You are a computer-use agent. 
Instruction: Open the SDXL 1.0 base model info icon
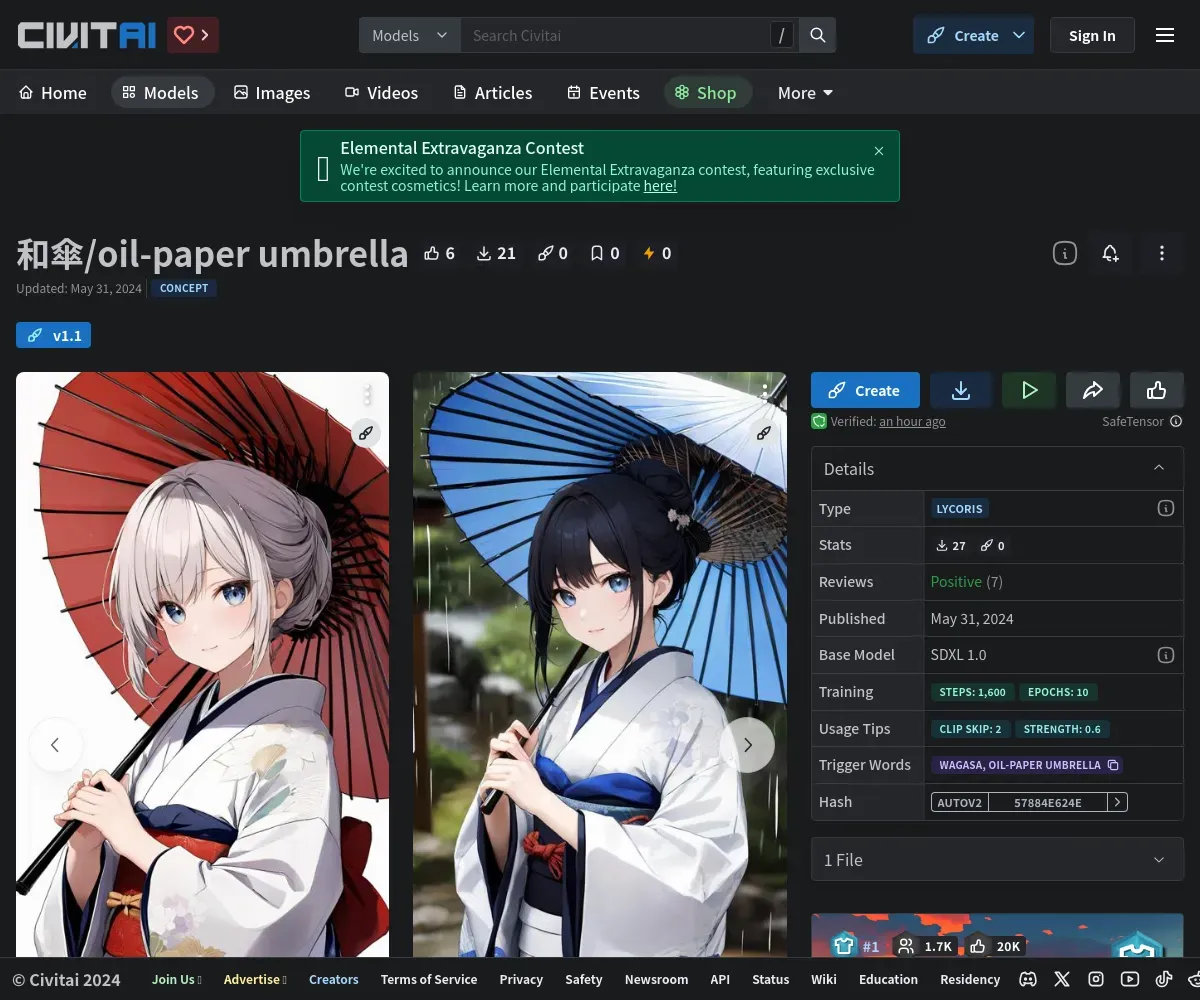coord(1166,655)
